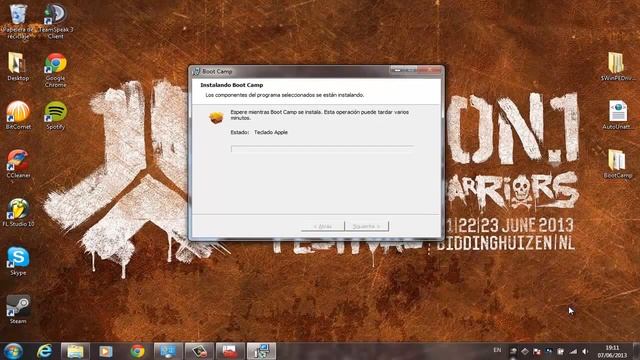The image size is (640, 360).
Task: Click the installation progress bar
Action: pos(322,149)
